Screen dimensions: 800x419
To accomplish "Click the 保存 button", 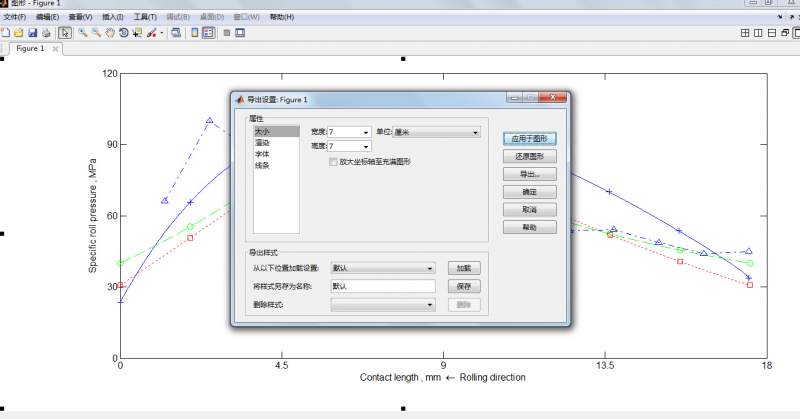I will click(x=464, y=286).
